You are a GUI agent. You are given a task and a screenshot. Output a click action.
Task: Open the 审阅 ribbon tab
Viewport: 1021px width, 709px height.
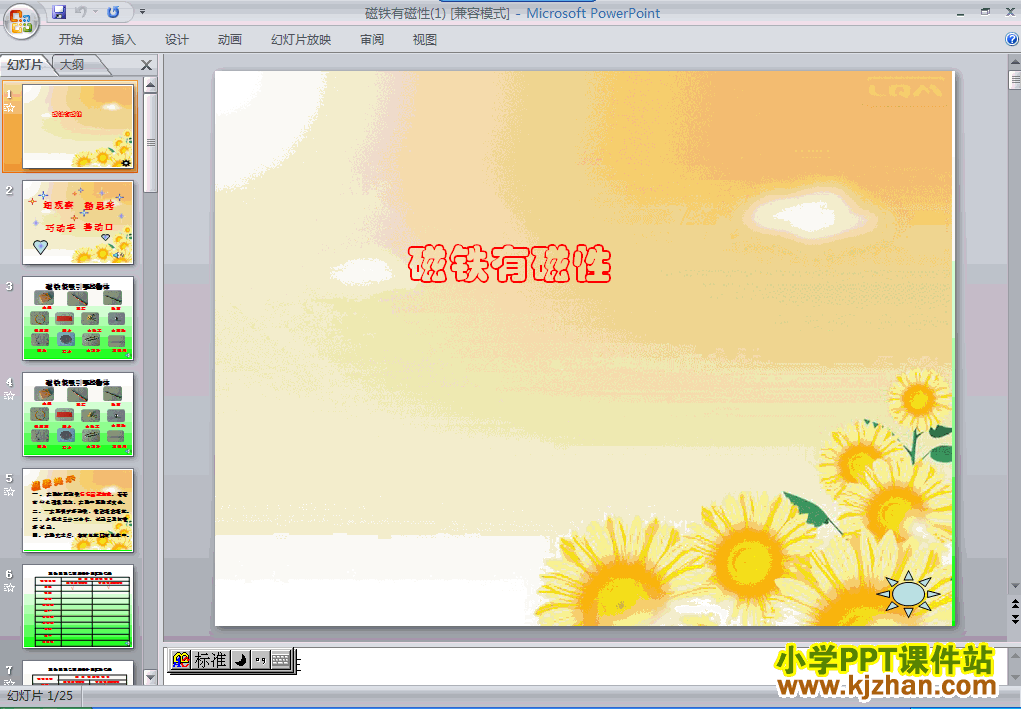pyautogui.click(x=372, y=40)
